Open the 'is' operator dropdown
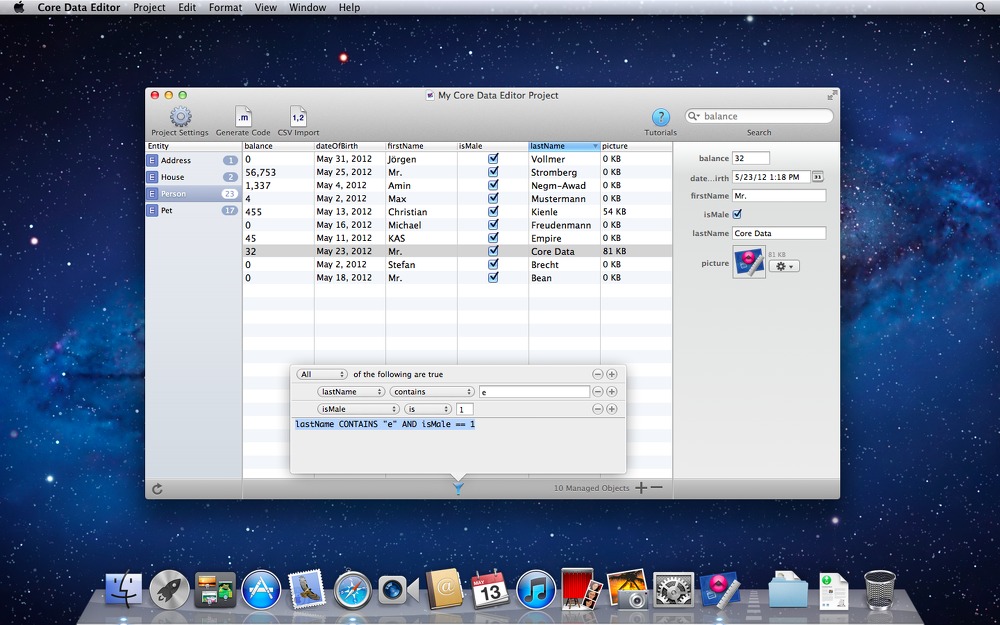 point(428,409)
